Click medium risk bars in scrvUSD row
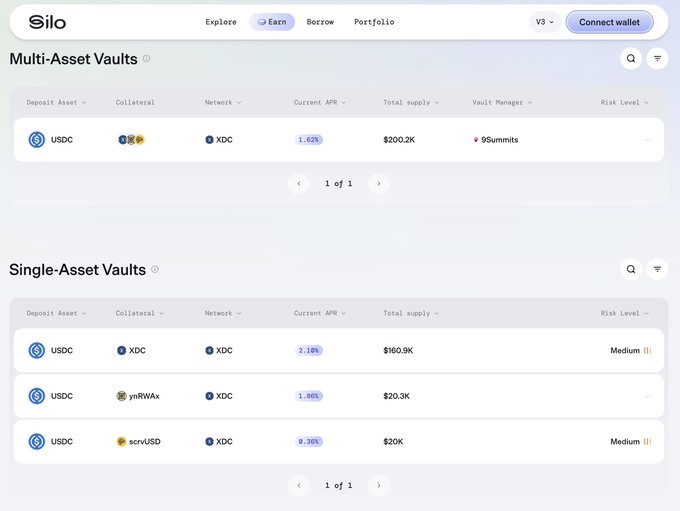This screenshot has height=511, width=680. pos(647,442)
